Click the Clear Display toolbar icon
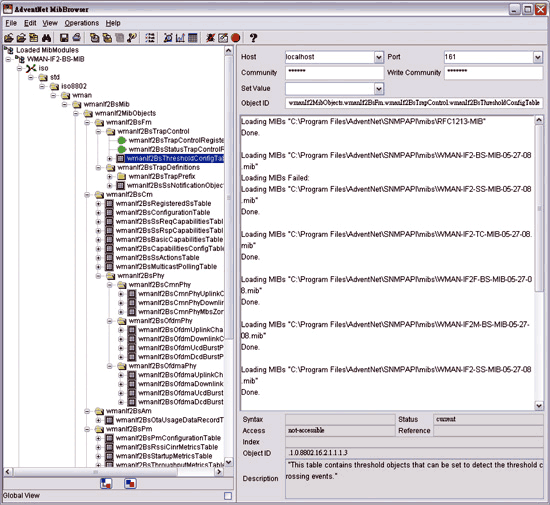This screenshot has height=505, width=550. pos(223,38)
